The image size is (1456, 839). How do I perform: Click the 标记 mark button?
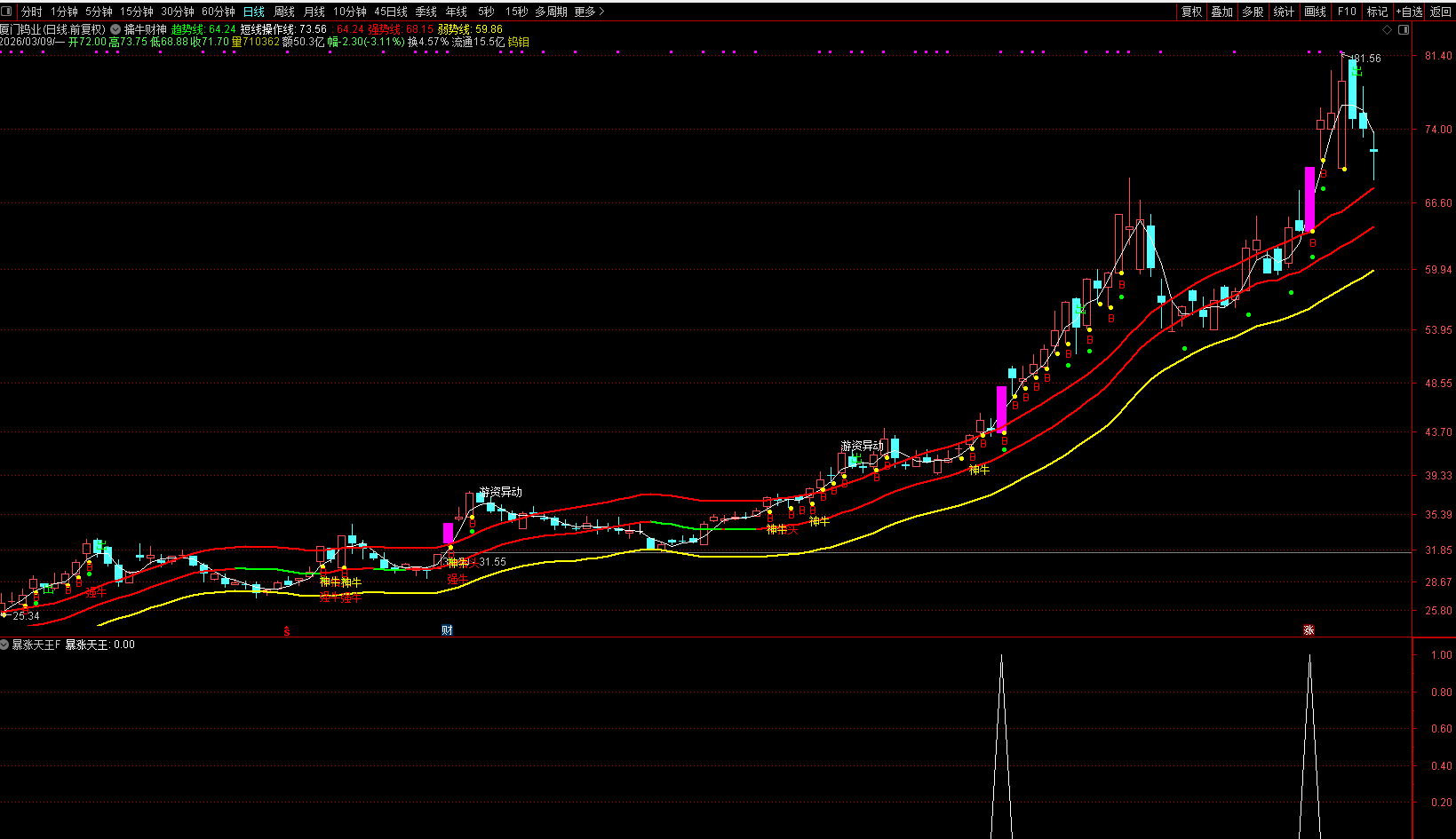pyautogui.click(x=1377, y=12)
